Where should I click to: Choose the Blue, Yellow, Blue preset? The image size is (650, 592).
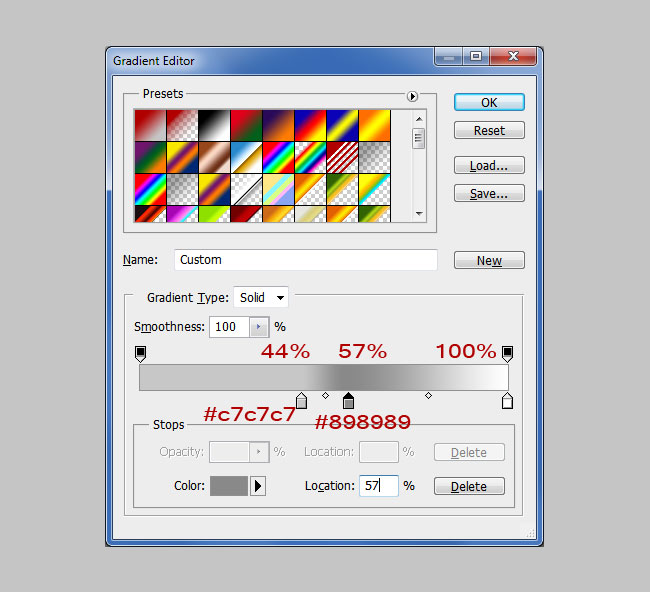[x=342, y=125]
